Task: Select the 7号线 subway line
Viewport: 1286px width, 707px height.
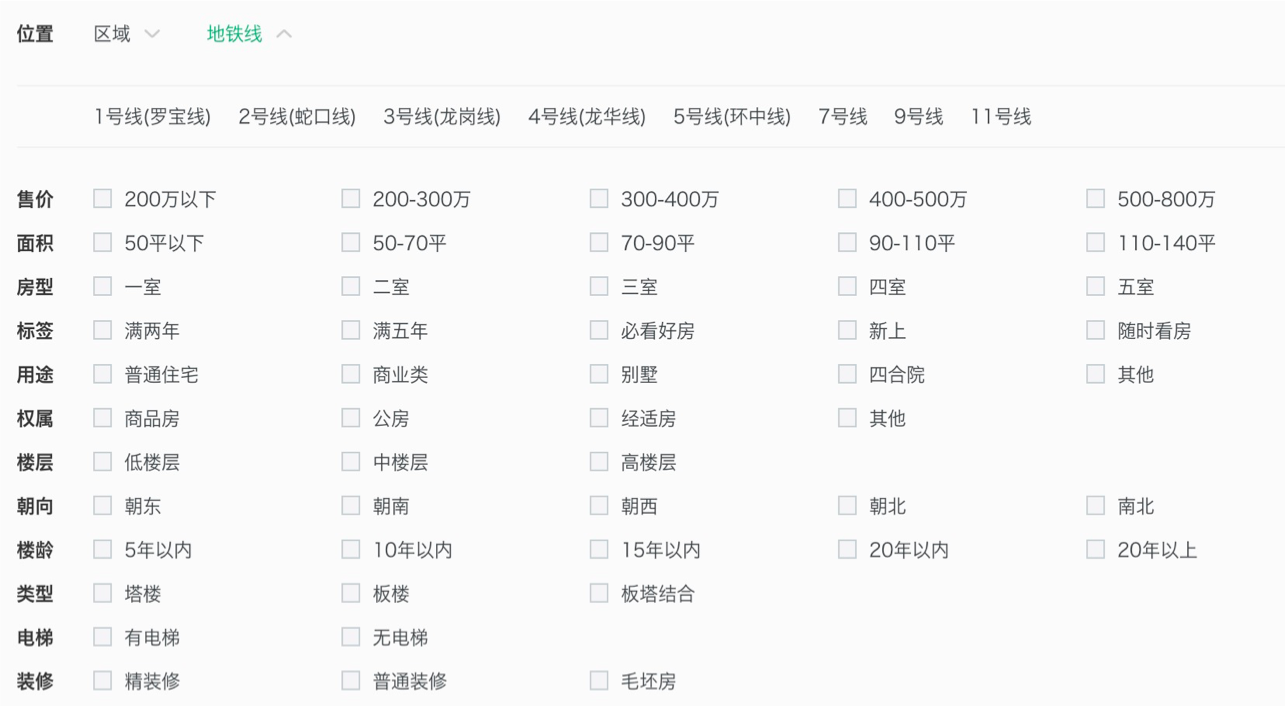Action: [842, 117]
